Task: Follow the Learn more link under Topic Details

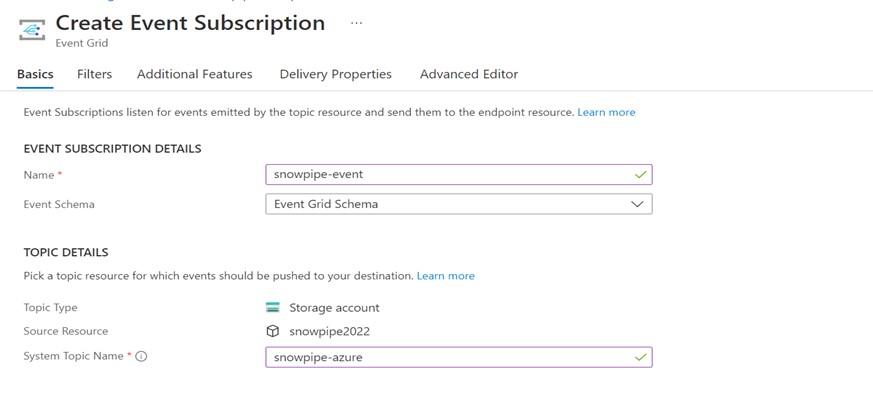Action: (445, 276)
